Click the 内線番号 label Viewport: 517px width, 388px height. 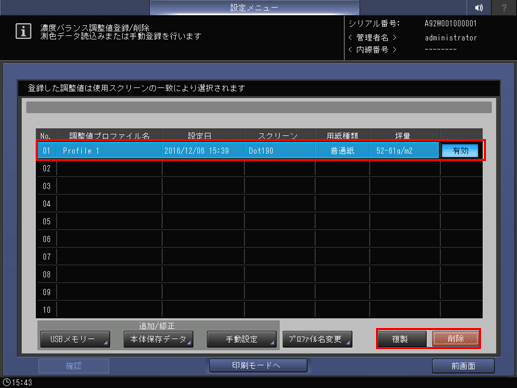click(x=372, y=50)
